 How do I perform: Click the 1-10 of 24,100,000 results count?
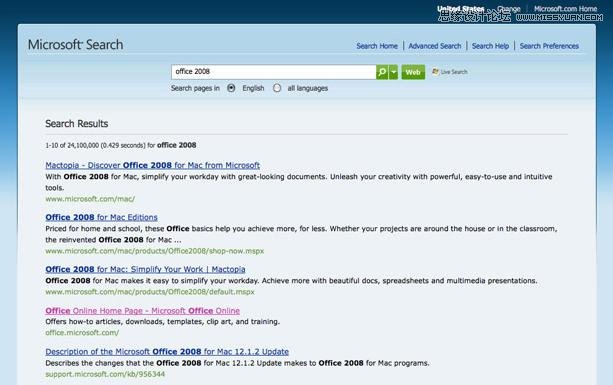click(x=121, y=145)
